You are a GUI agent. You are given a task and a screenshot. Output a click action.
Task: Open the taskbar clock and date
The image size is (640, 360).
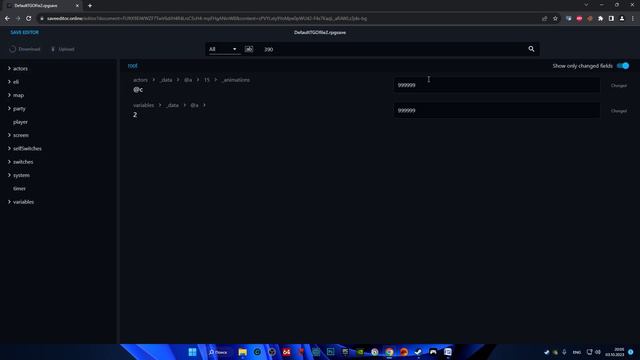point(615,352)
